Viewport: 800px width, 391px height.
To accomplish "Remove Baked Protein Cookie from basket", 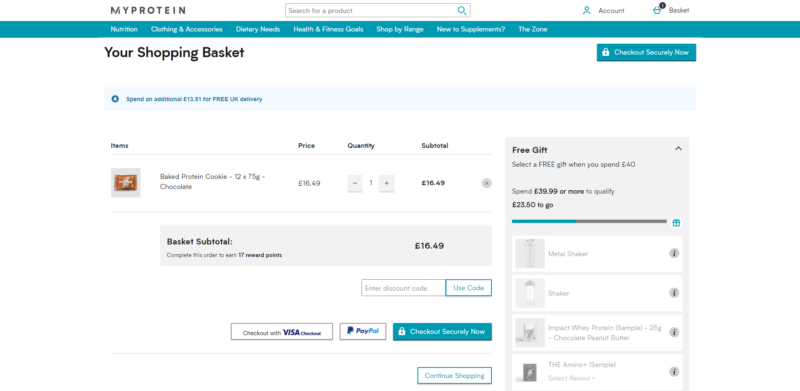I will 487,183.
